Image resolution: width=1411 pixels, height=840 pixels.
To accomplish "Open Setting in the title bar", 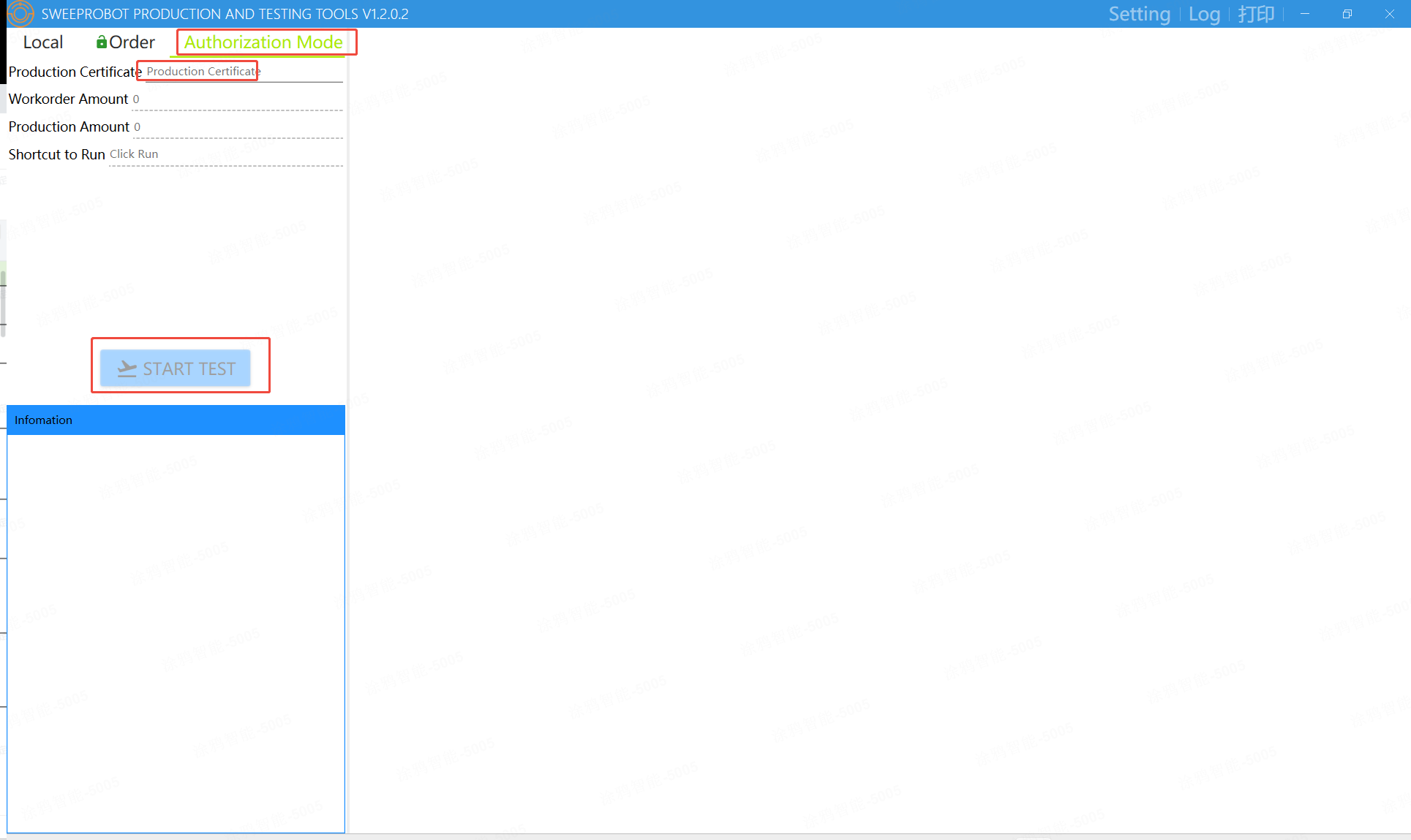I will pos(1139,14).
